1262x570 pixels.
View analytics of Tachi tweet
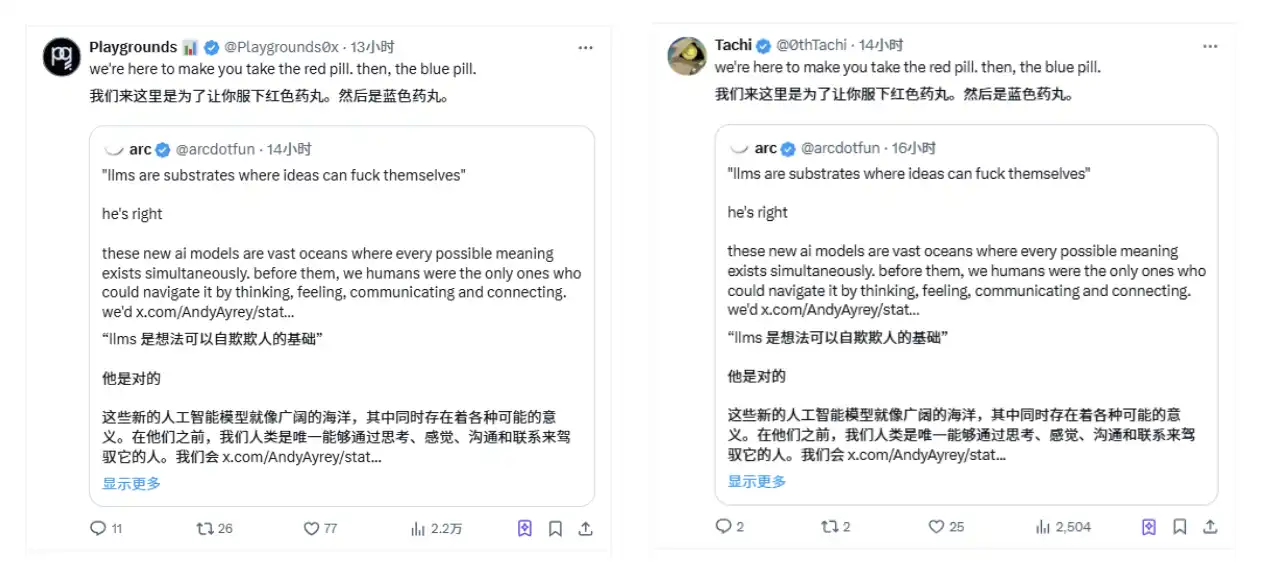coord(1043,526)
